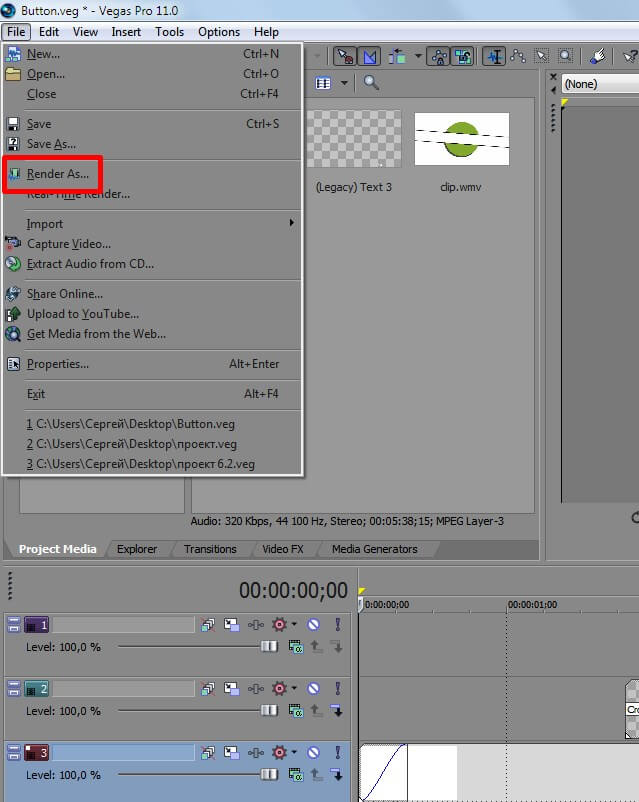Open the Options menu
Viewport: 639px width, 802px height.
219,32
